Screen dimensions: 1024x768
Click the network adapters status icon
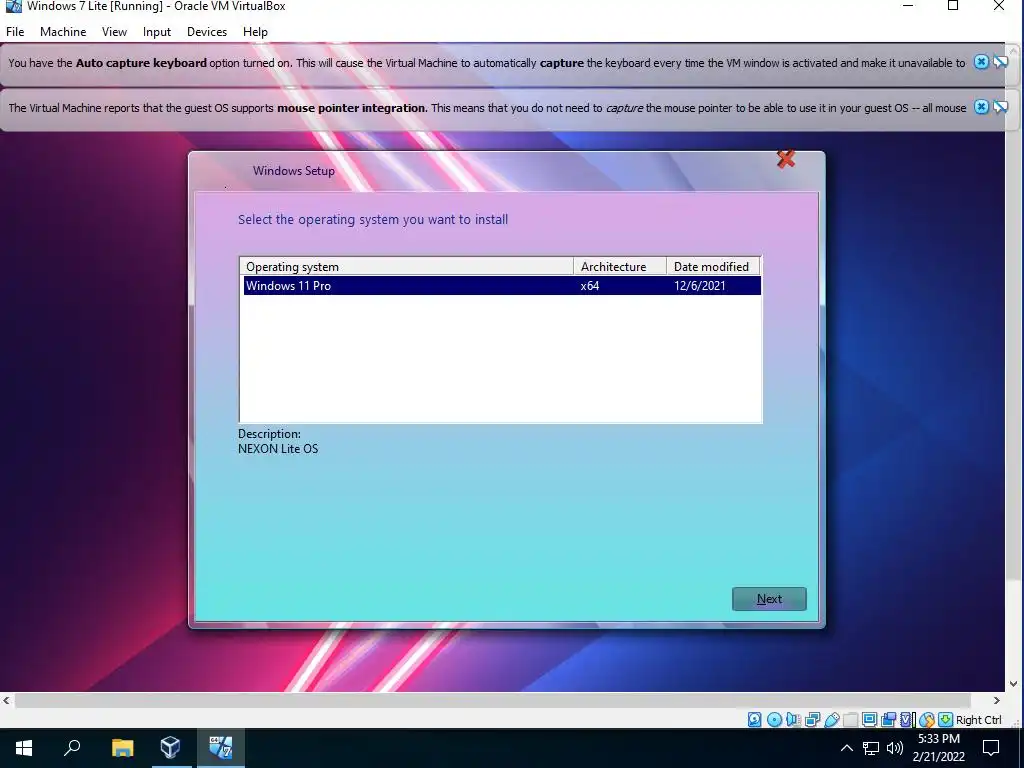[812, 720]
